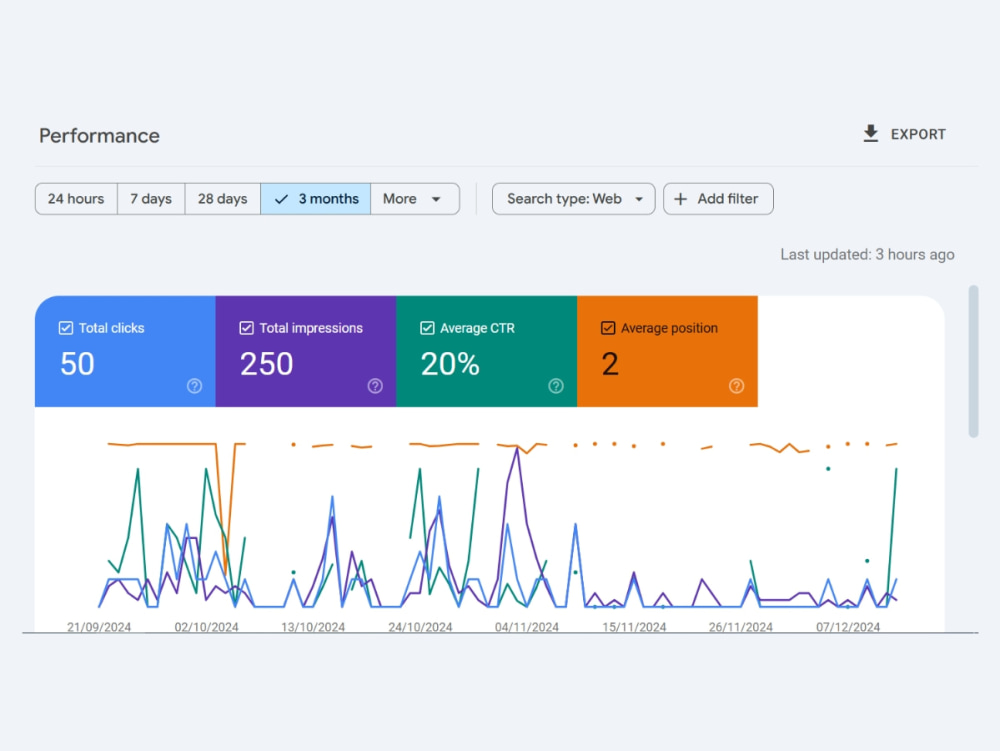Open the Search type: Web dropdown
1000x751 pixels.
click(x=573, y=199)
